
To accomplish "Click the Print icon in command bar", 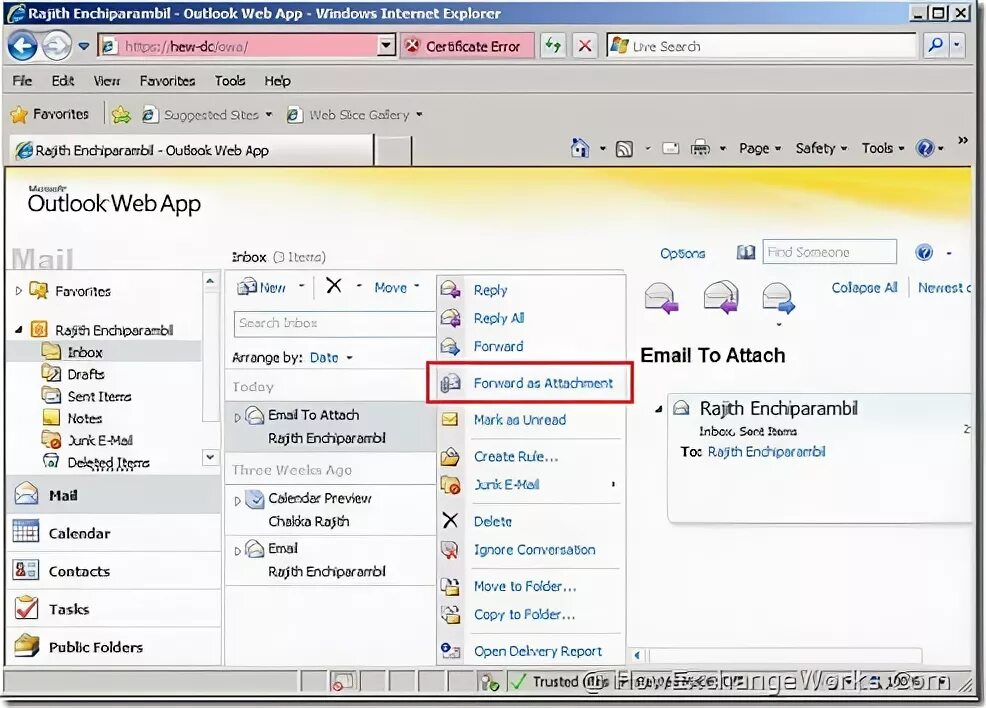I will point(700,148).
